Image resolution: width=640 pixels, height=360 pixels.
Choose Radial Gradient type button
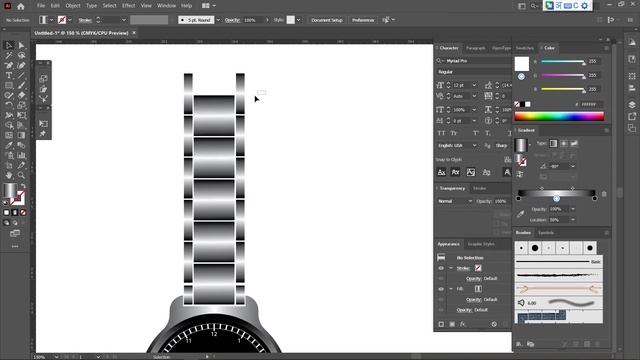[x=564, y=143]
